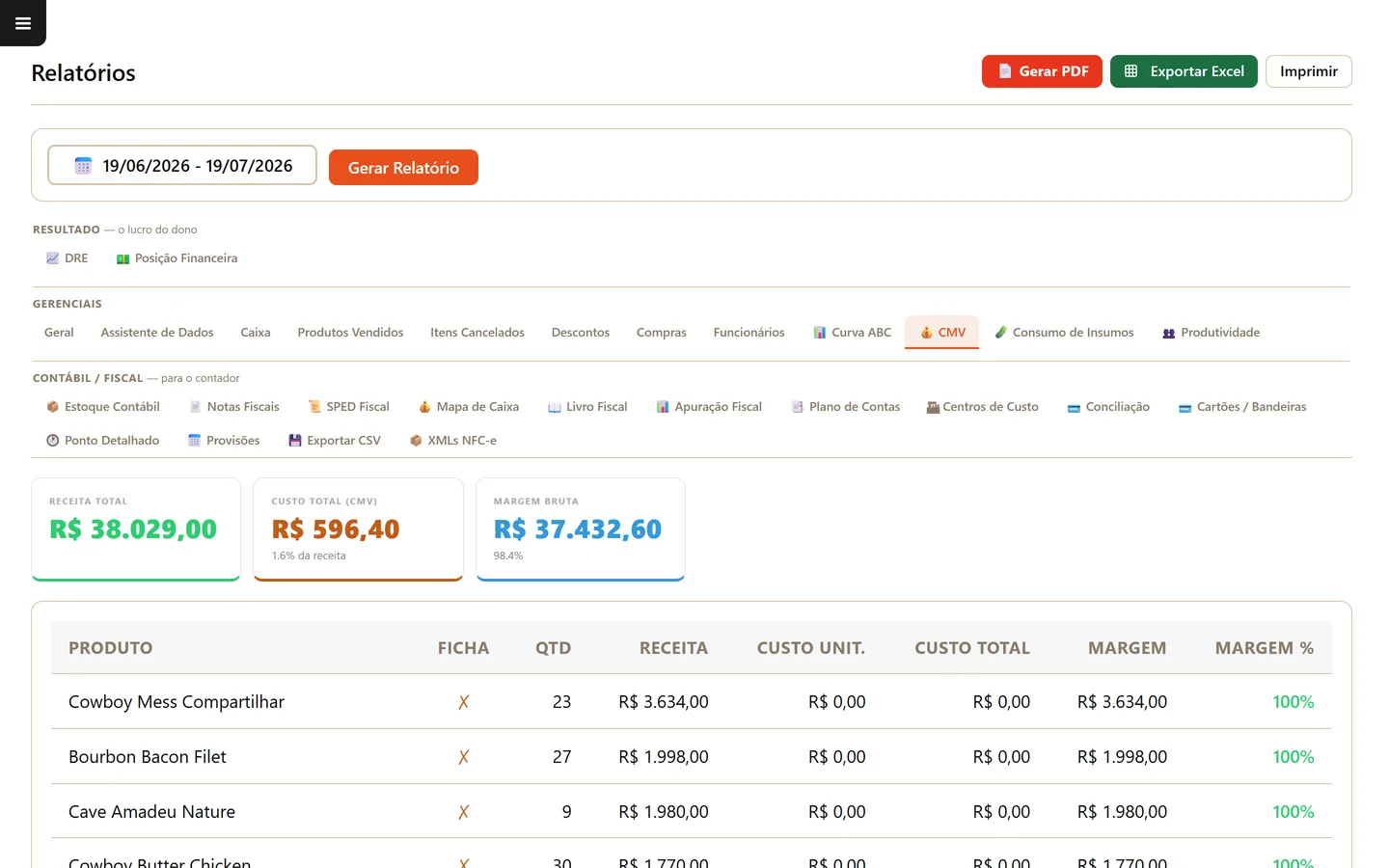Open the Ponto Detalhado report
The width and height of the screenshot is (1389, 868).
102,441
